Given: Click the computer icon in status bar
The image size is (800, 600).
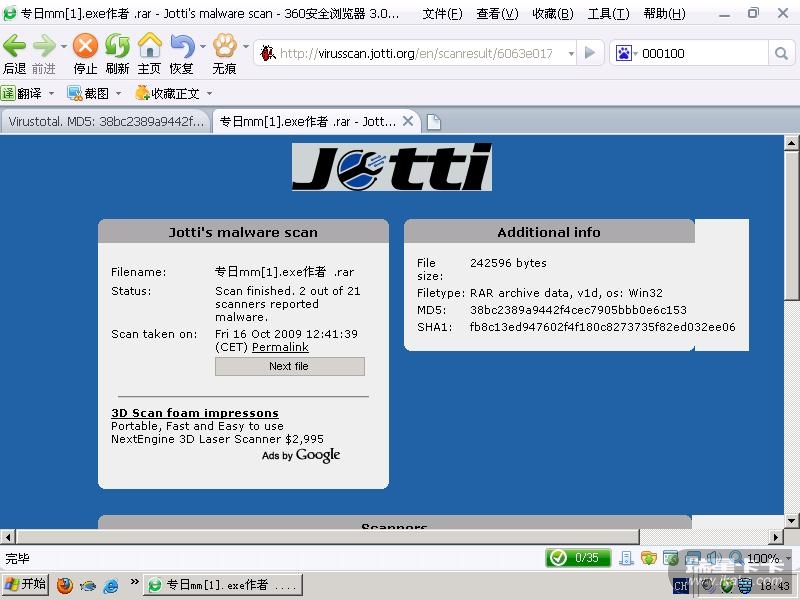Looking at the screenshot, I should coord(626,558).
